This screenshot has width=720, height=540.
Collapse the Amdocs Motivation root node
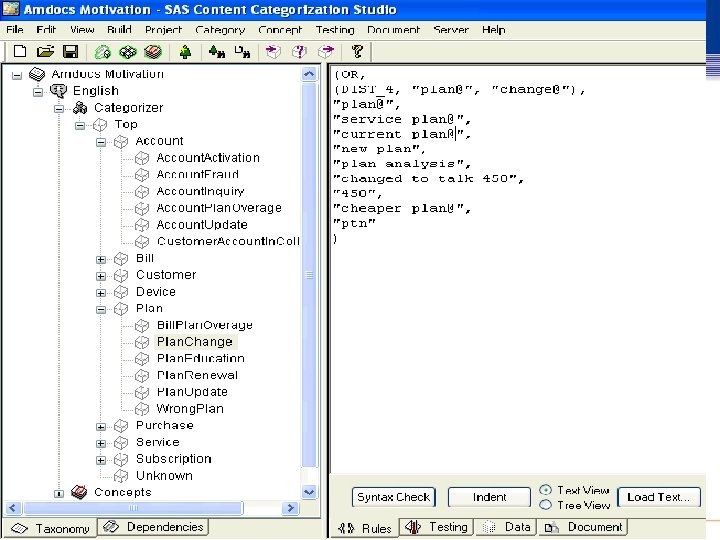pyautogui.click(x=17, y=75)
